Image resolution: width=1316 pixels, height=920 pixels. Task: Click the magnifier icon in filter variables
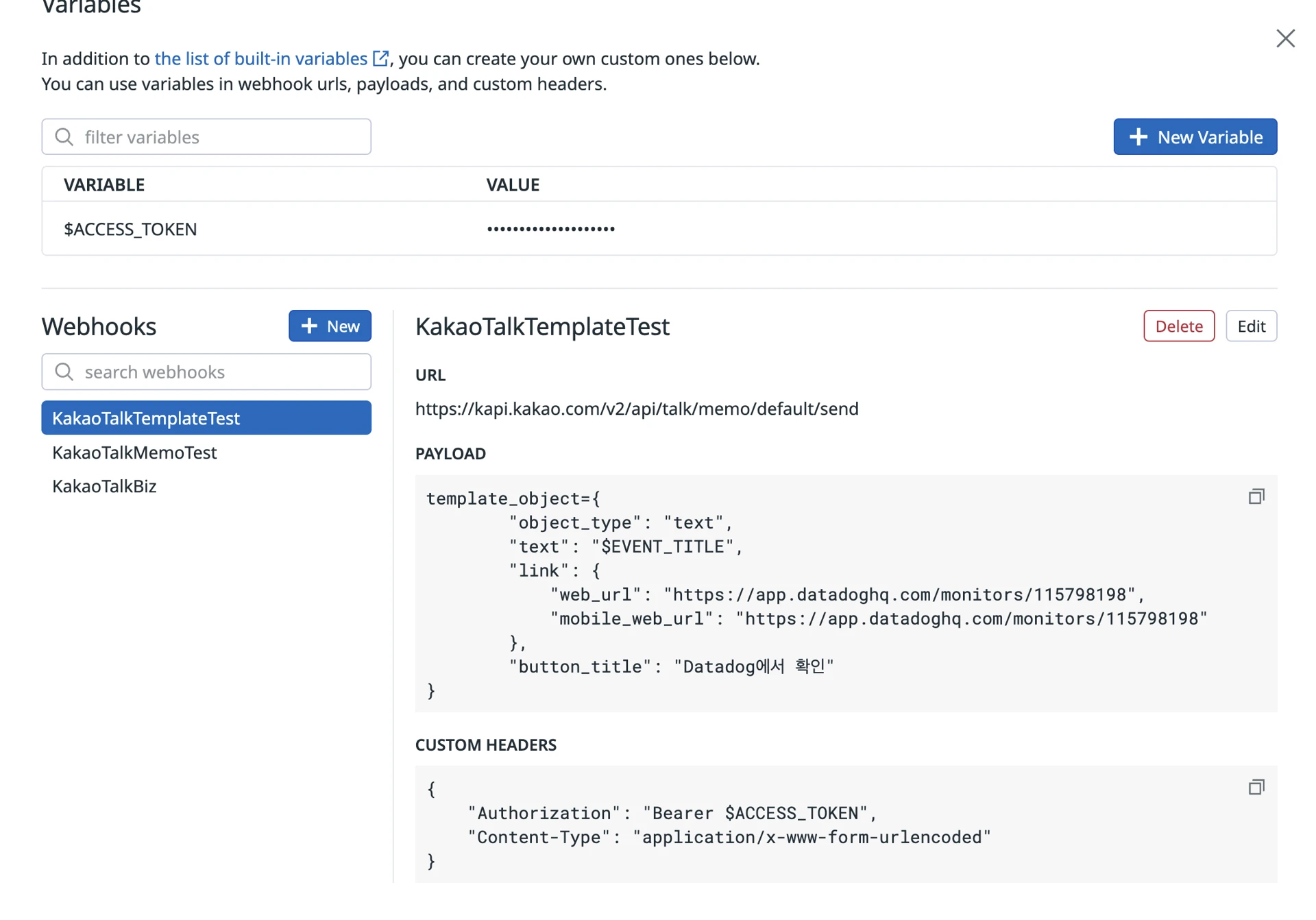[64, 137]
